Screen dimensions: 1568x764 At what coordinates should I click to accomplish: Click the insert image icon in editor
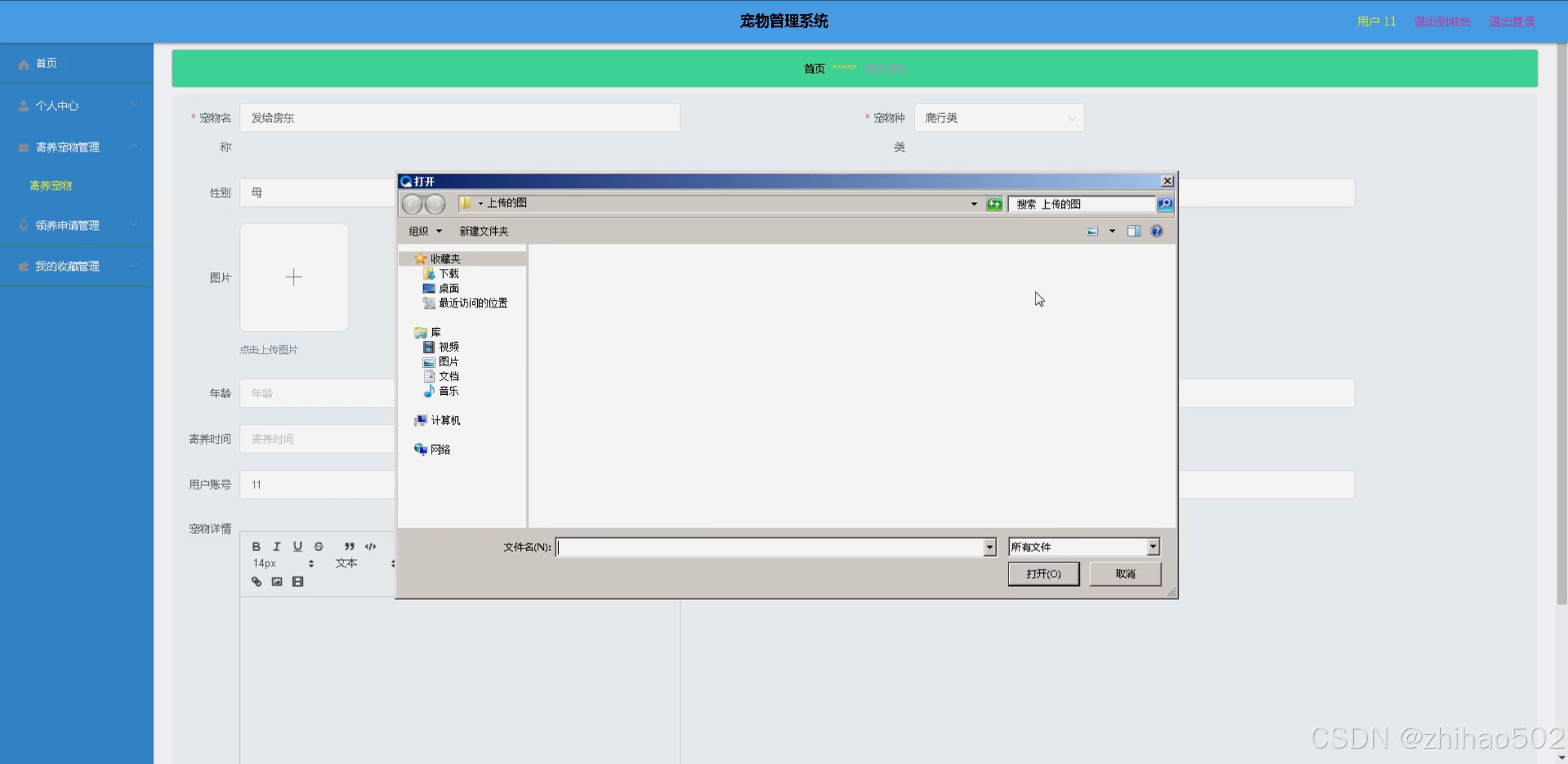(277, 581)
